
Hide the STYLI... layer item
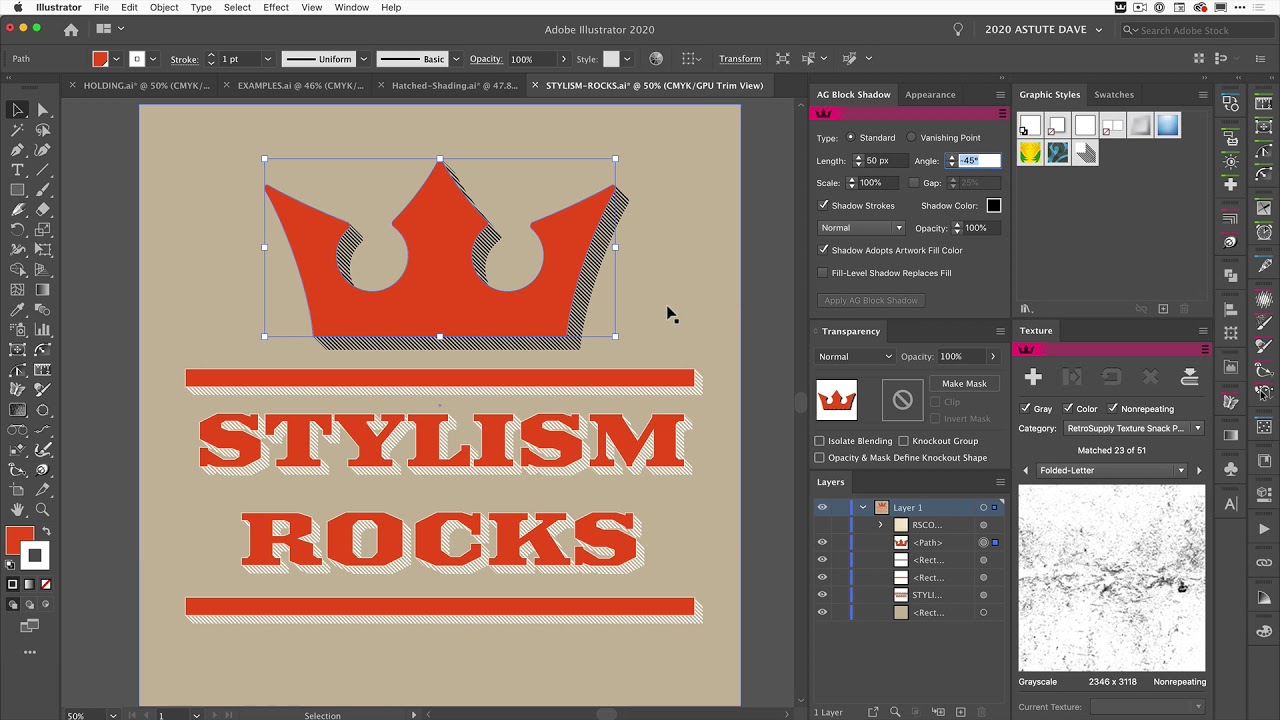tap(822, 595)
